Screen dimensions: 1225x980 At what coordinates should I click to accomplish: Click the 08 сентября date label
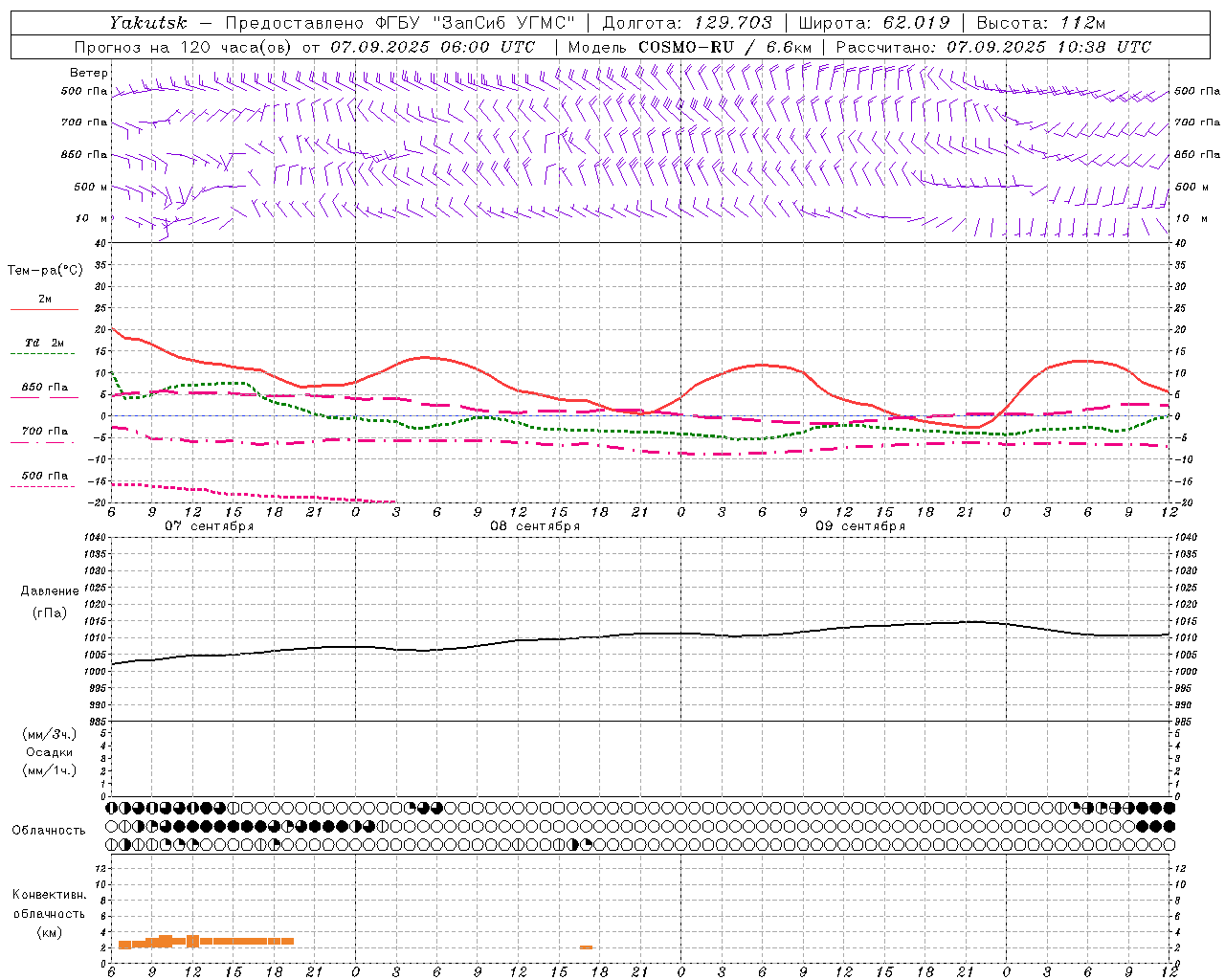tap(535, 526)
